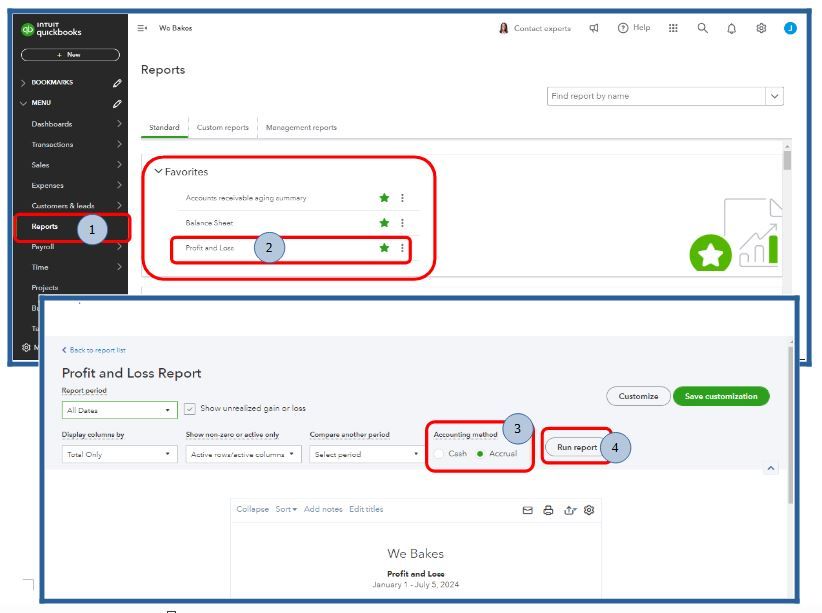Open Accounts receivable aging summary report

[246, 198]
